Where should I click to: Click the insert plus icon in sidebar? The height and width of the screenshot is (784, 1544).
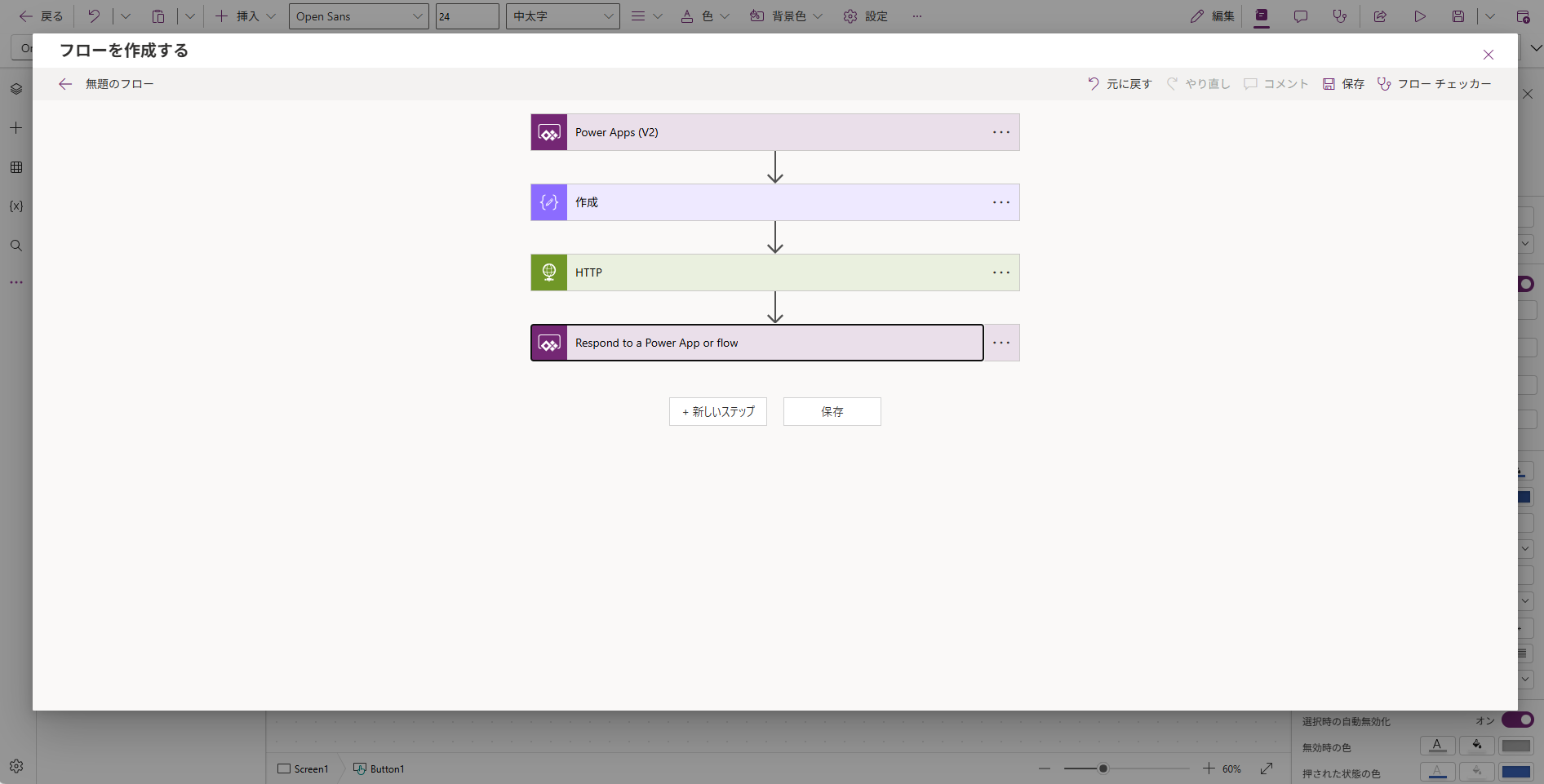point(16,128)
